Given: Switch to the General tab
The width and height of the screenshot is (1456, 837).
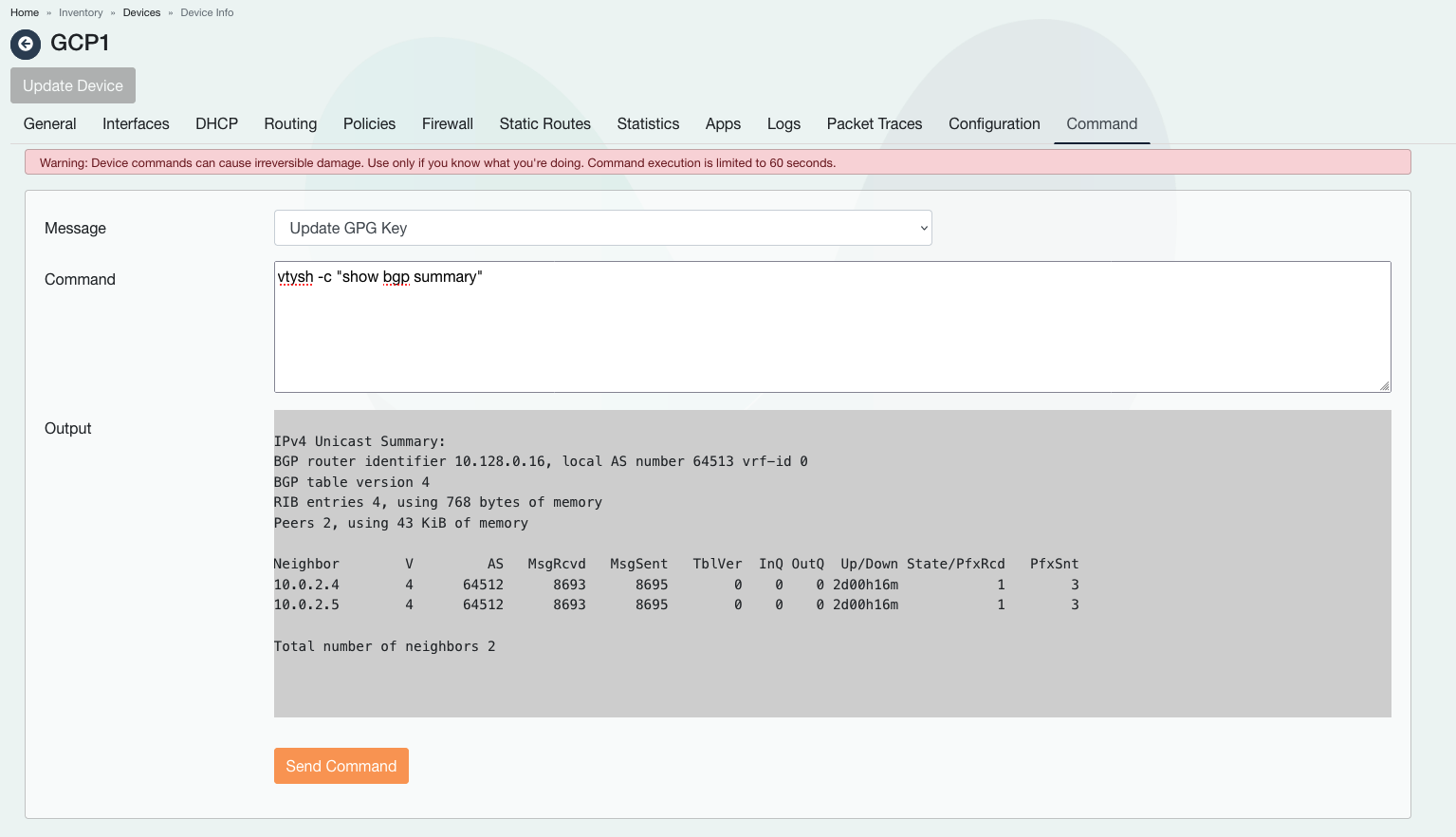Looking at the screenshot, I should point(49,123).
